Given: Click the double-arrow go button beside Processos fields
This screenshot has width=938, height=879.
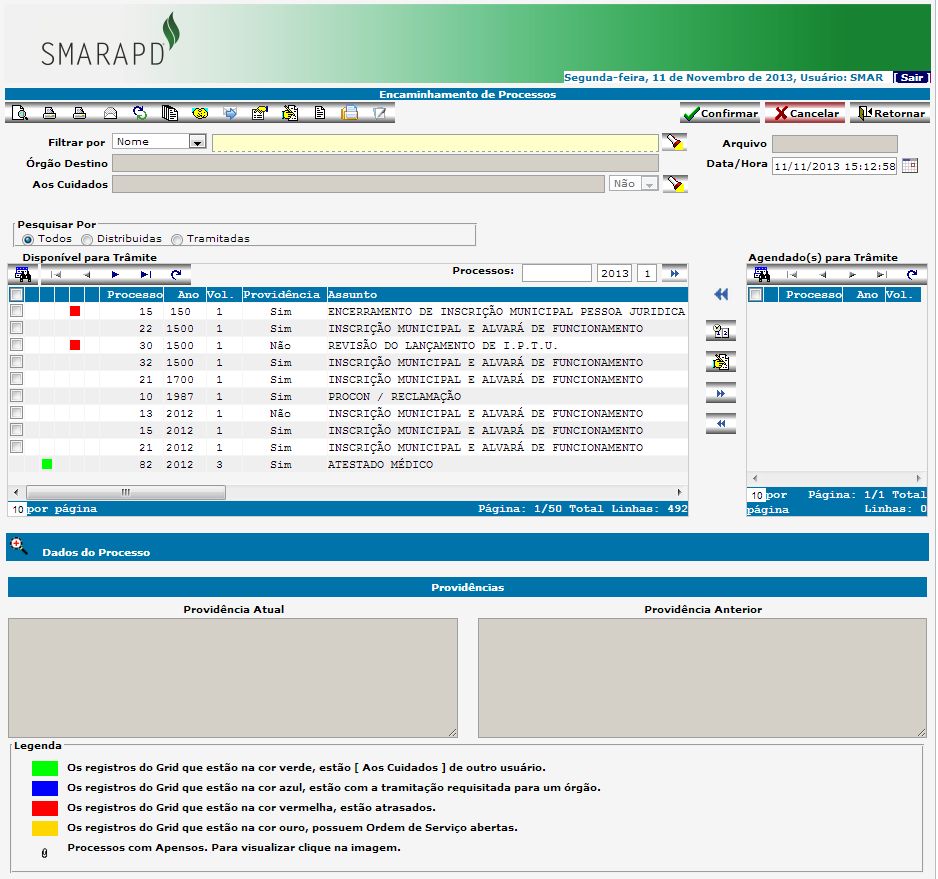Looking at the screenshot, I should pos(674,273).
